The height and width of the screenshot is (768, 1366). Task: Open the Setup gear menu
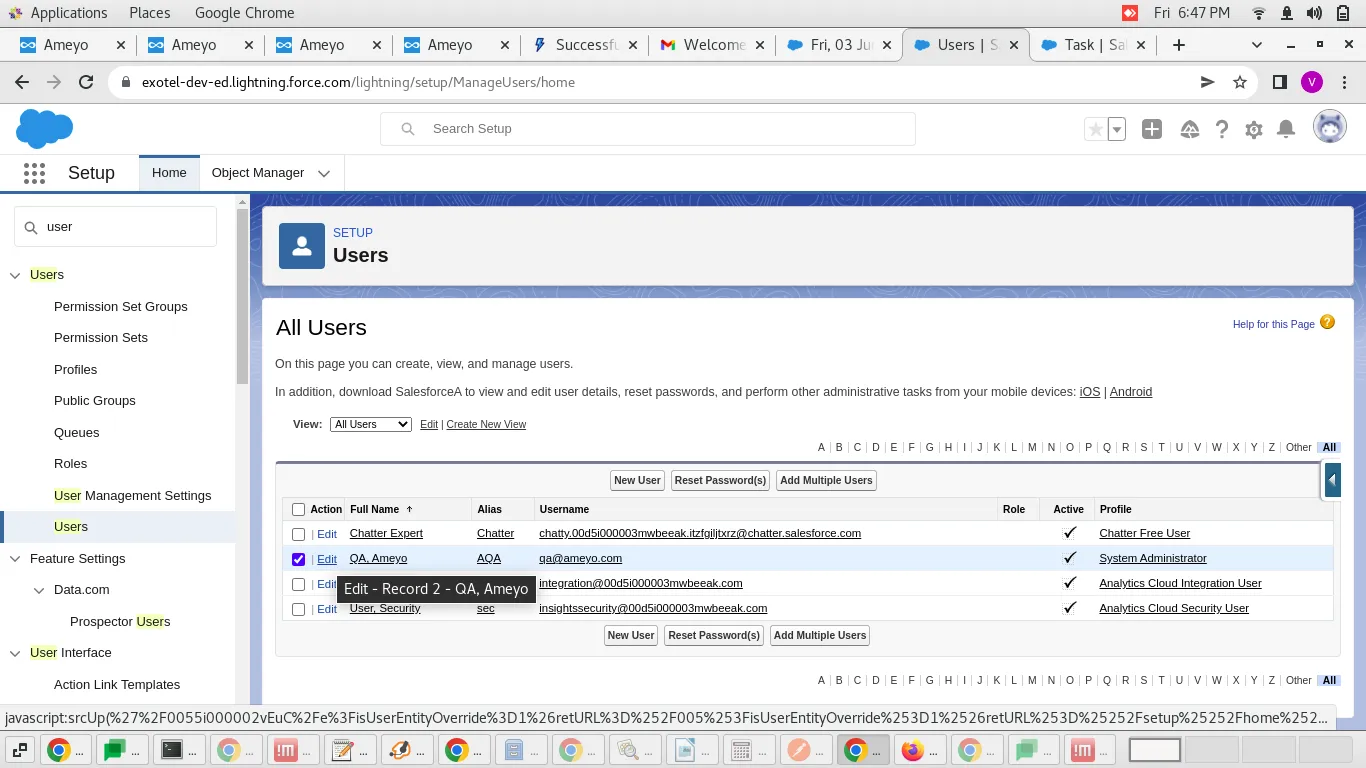1254,129
